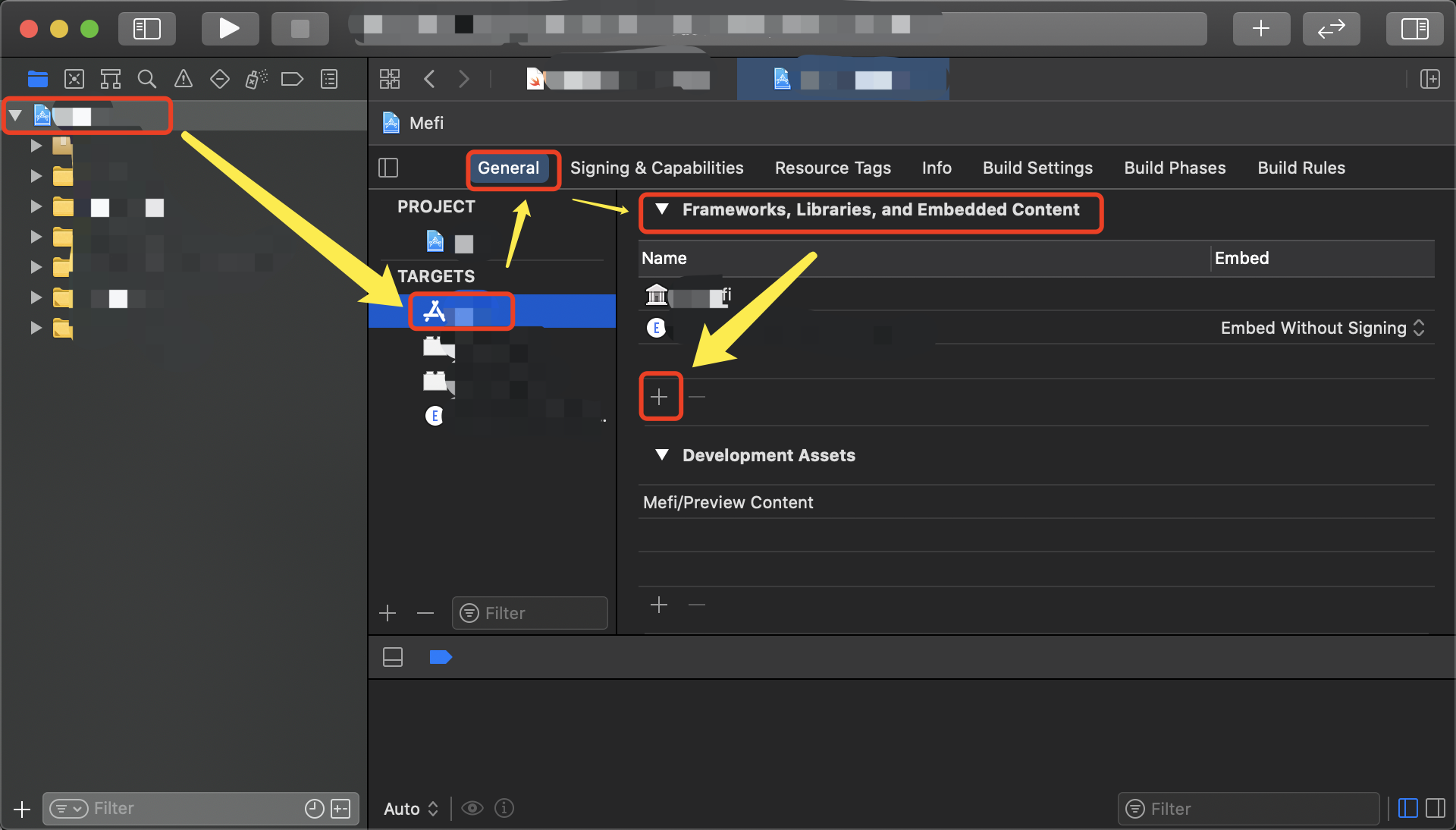Image resolution: width=1456 pixels, height=830 pixels.
Task: Add a development asset with plus button
Action: [659, 605]
